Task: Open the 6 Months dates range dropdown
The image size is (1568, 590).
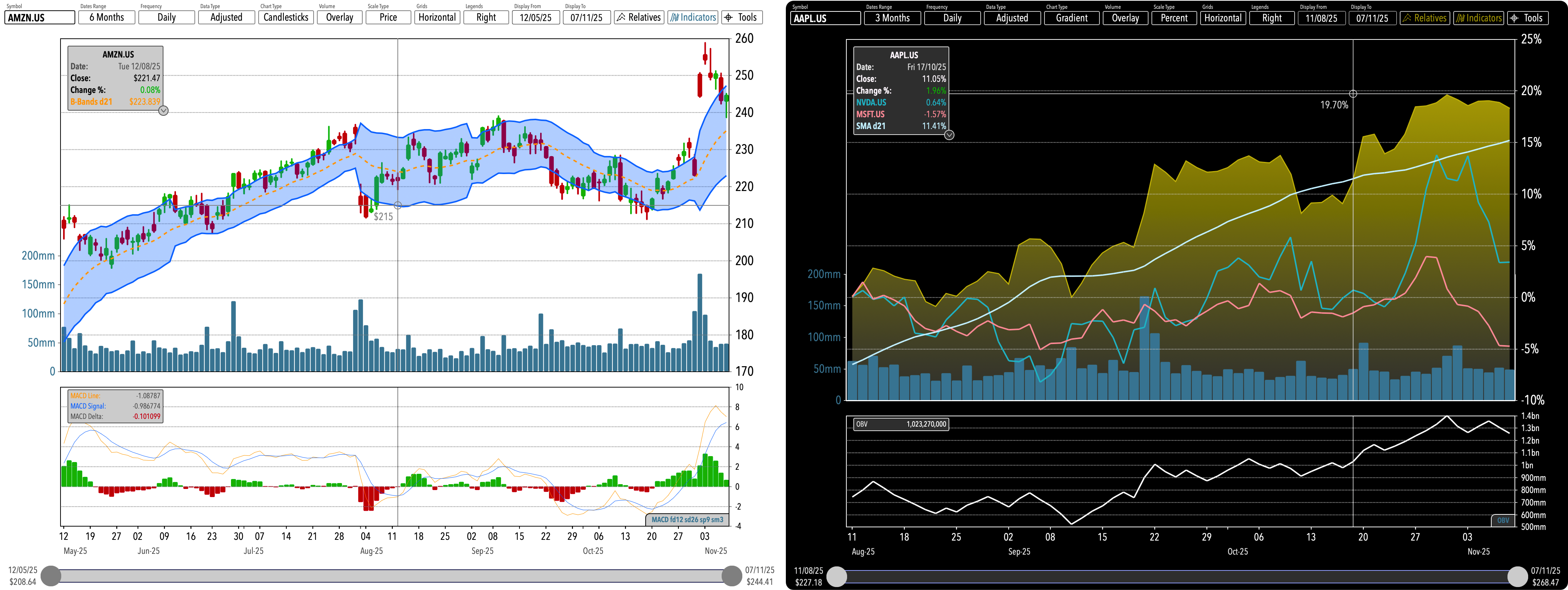Action: pyautogui.click(x=107, y=18)
